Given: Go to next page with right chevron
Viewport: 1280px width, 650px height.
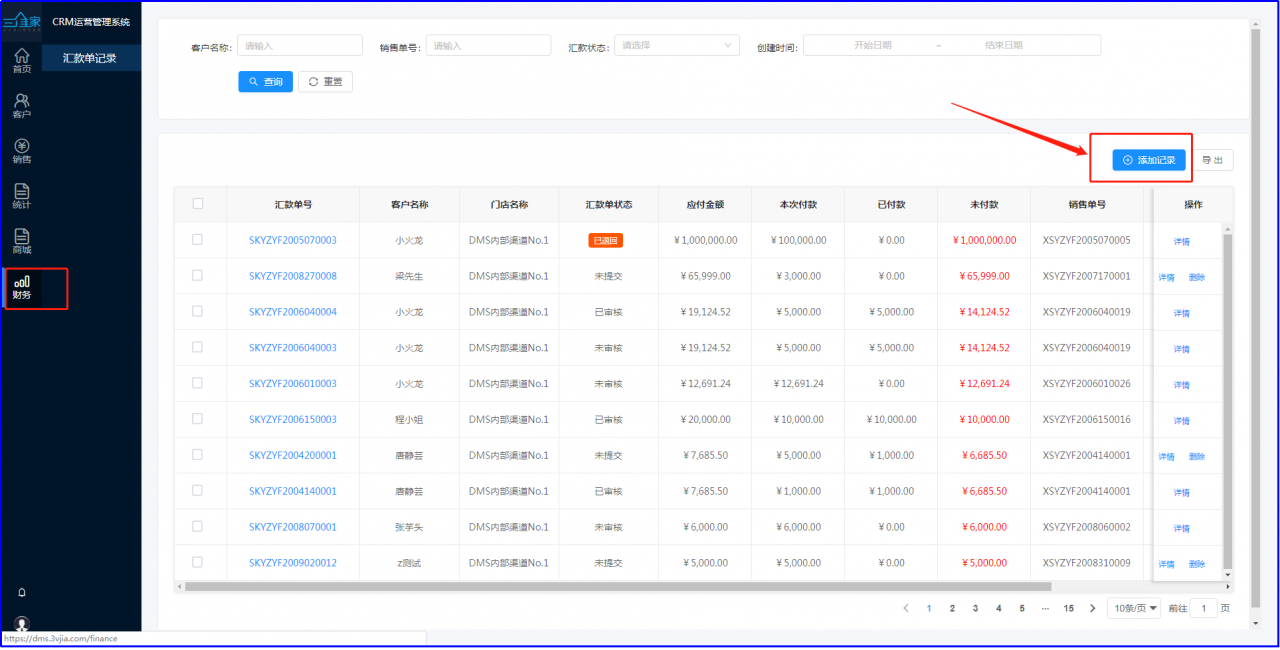Looking at the screenshot, I should (x=1092, y=608).
